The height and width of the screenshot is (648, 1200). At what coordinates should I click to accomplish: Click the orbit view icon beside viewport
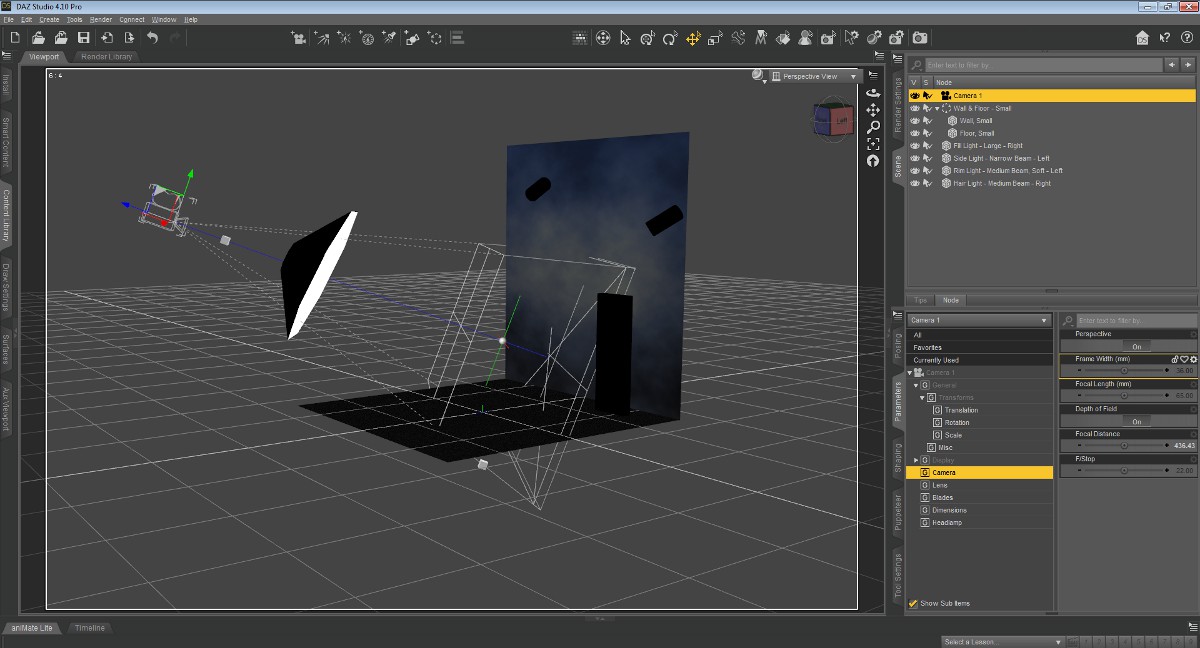872,92
